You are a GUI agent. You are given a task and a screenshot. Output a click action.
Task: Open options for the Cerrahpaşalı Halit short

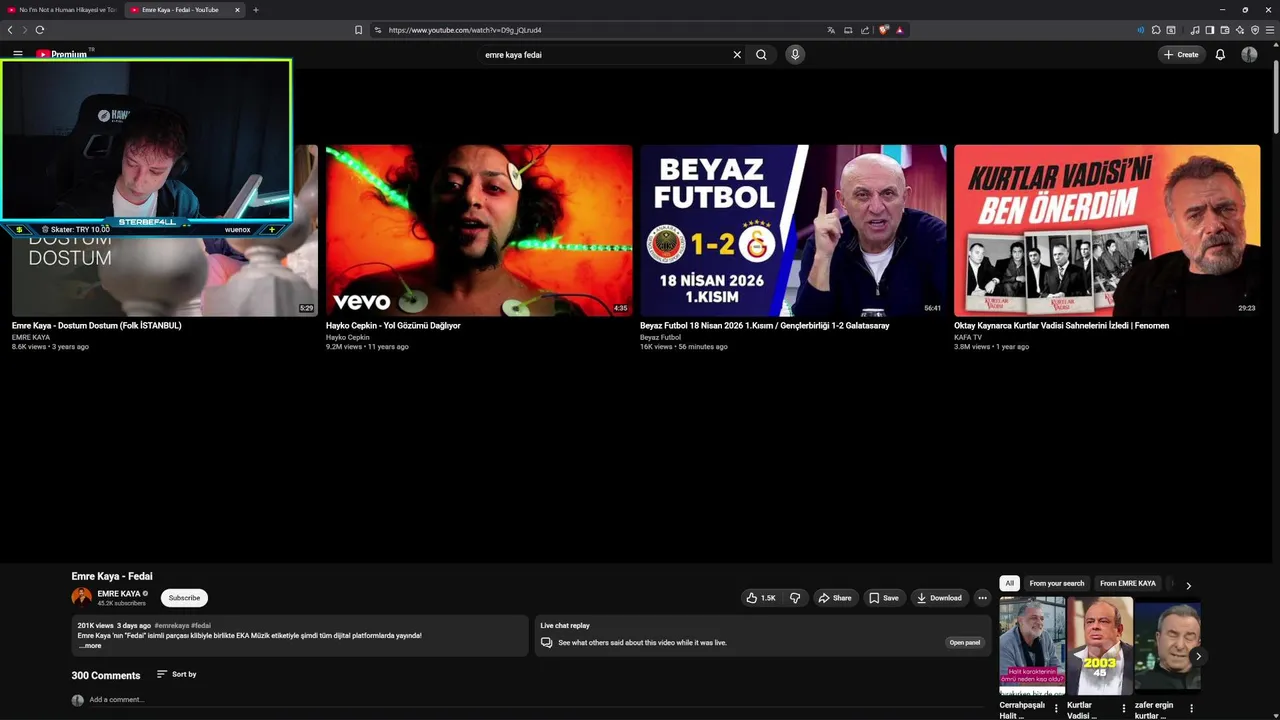[x=1056, y=709]
